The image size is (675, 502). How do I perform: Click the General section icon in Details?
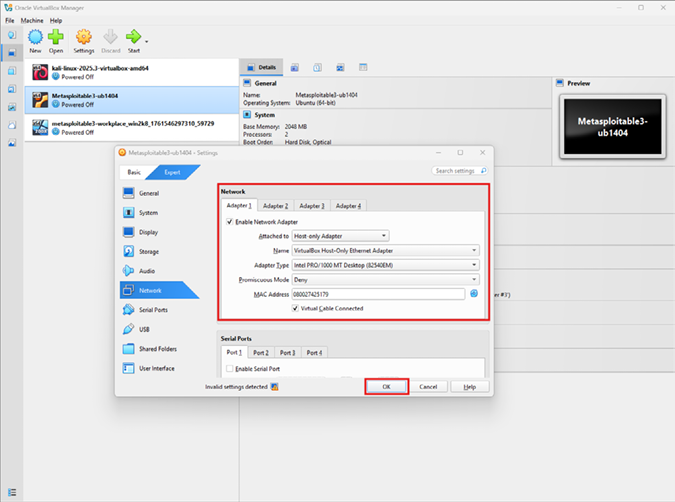click(x=247, y=83)
